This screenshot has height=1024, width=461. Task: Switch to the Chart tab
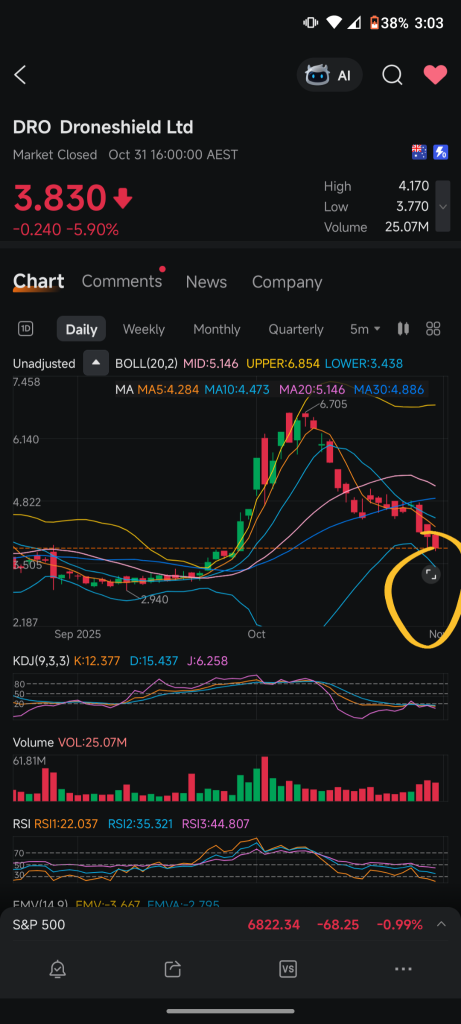(x=39, y=281)
